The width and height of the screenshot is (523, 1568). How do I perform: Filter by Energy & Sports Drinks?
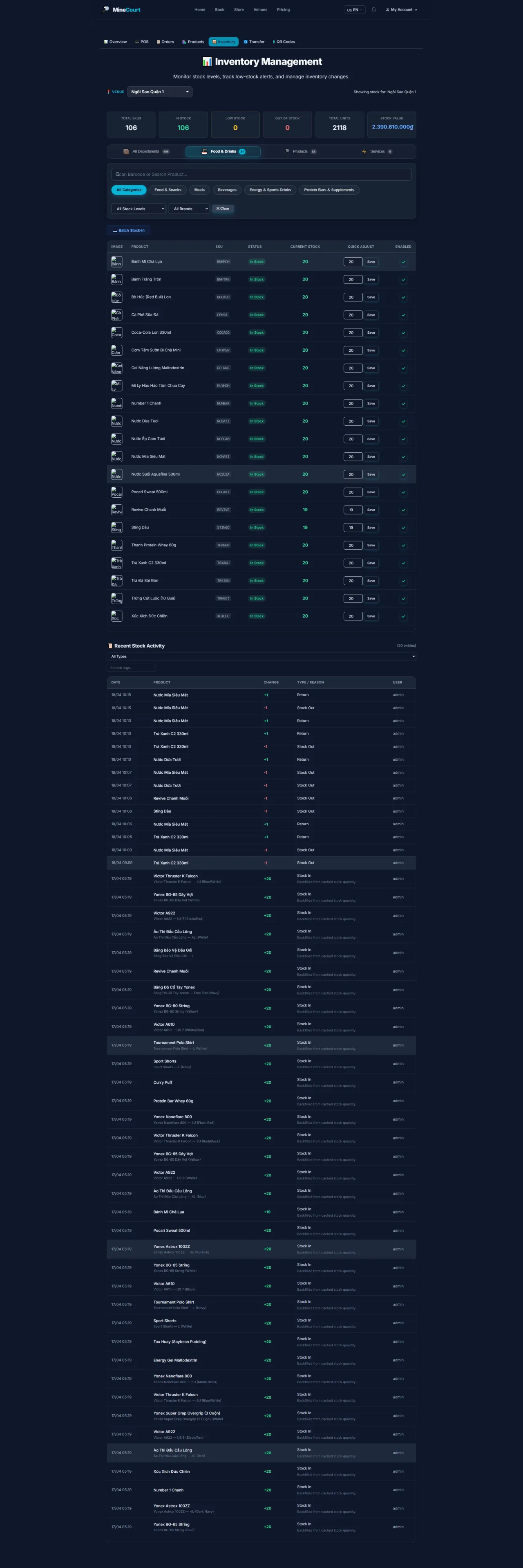(270, 190)
